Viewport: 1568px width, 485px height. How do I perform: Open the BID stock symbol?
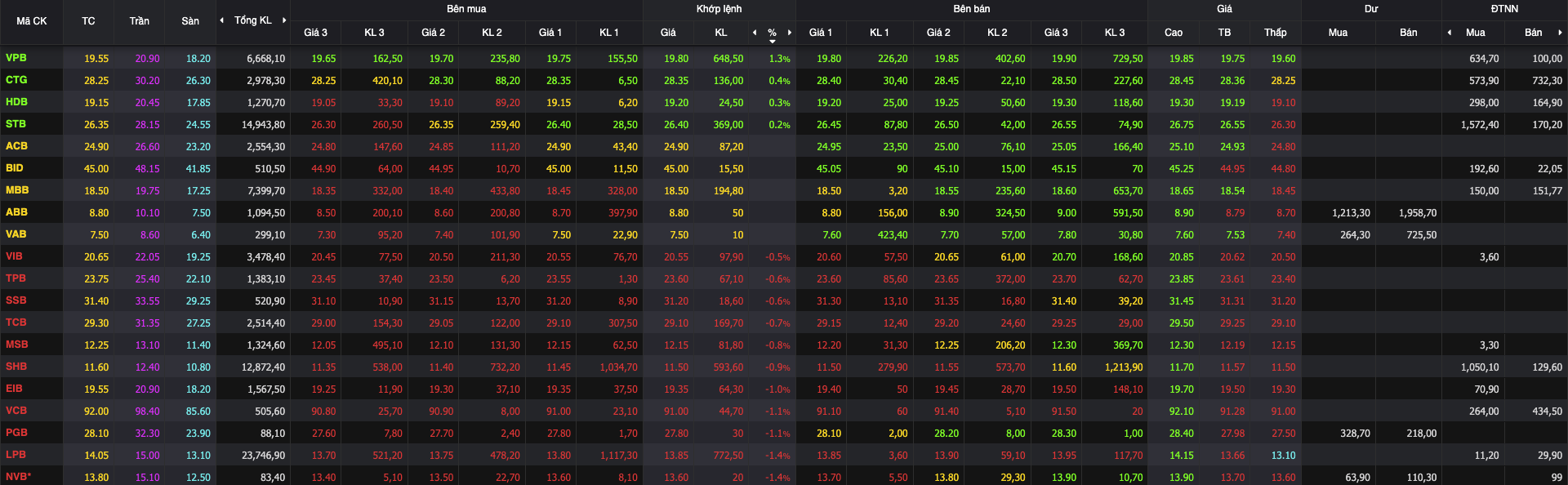click(x=15, y=168)
